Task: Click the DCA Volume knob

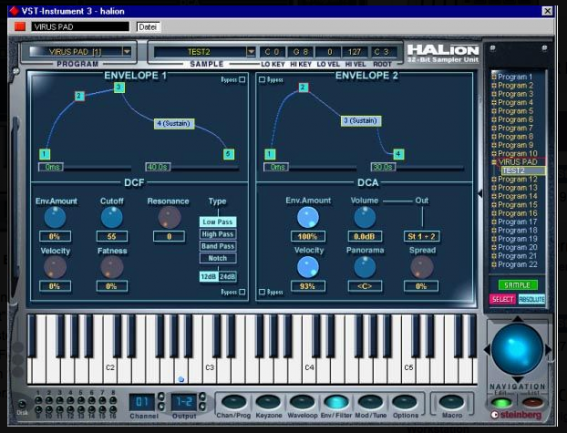Action: pos(364,217)
